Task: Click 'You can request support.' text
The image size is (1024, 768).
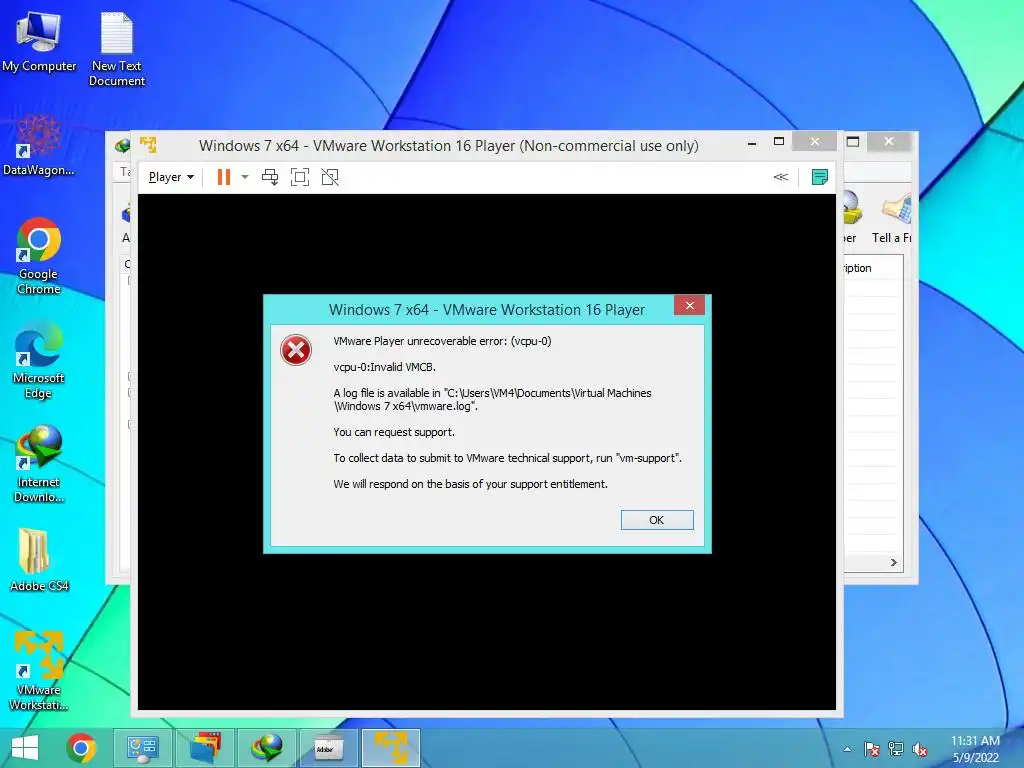Action: click(x=394, y=432)
